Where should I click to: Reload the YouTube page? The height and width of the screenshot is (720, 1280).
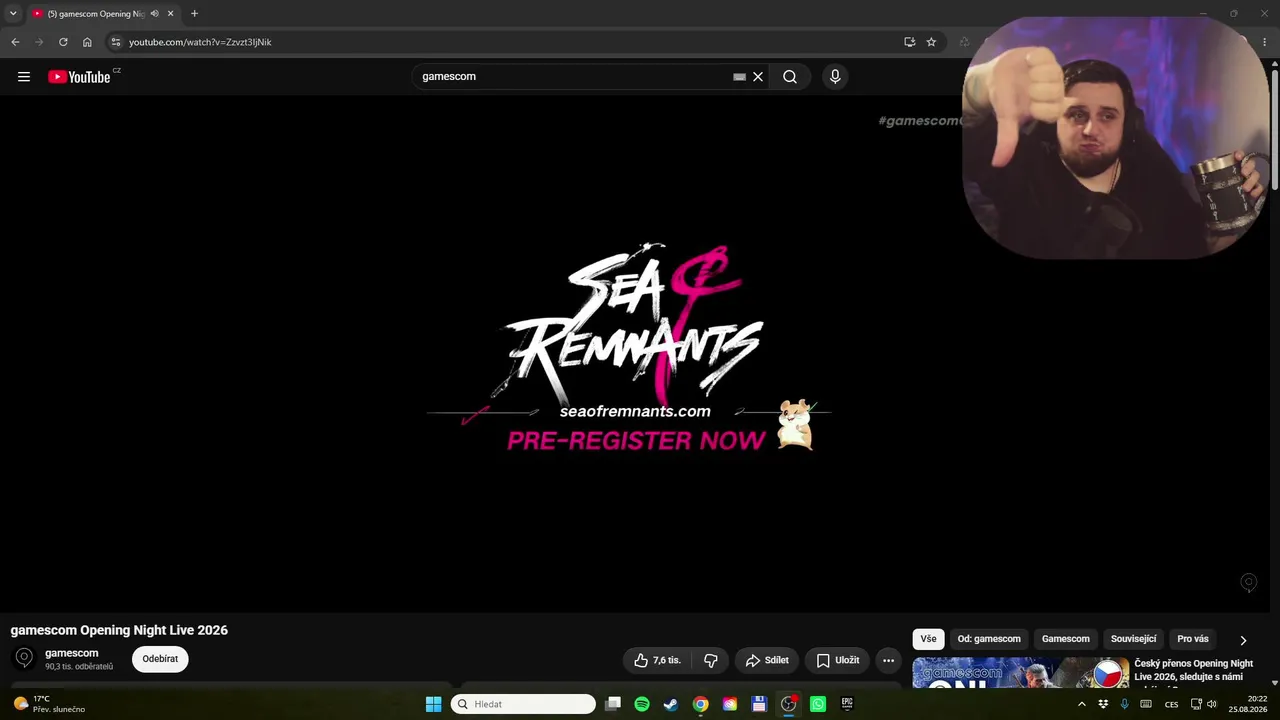[x=63, y=42]
